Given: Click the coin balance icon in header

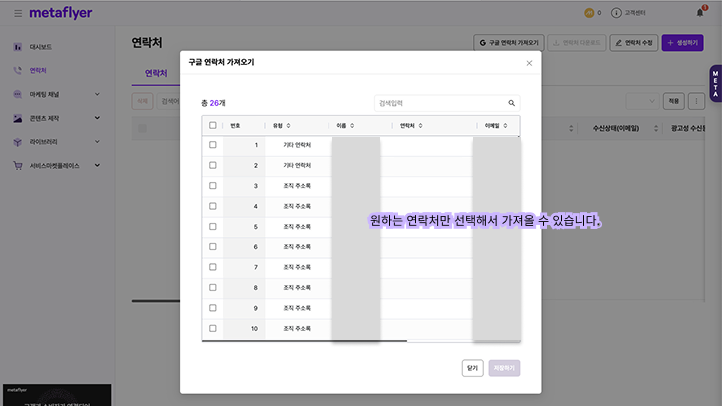Looking at the screenshot, I should coord(588,13).
